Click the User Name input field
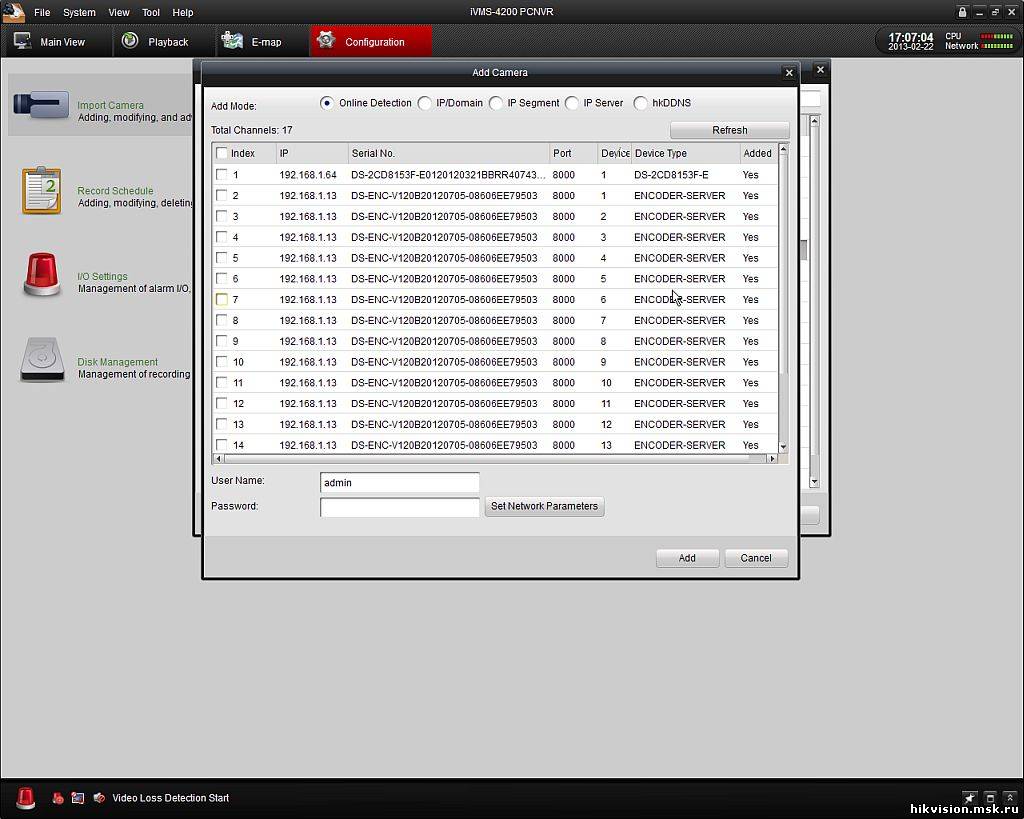Viewport: 1024px width, 819px height. (x=400, y=483)
